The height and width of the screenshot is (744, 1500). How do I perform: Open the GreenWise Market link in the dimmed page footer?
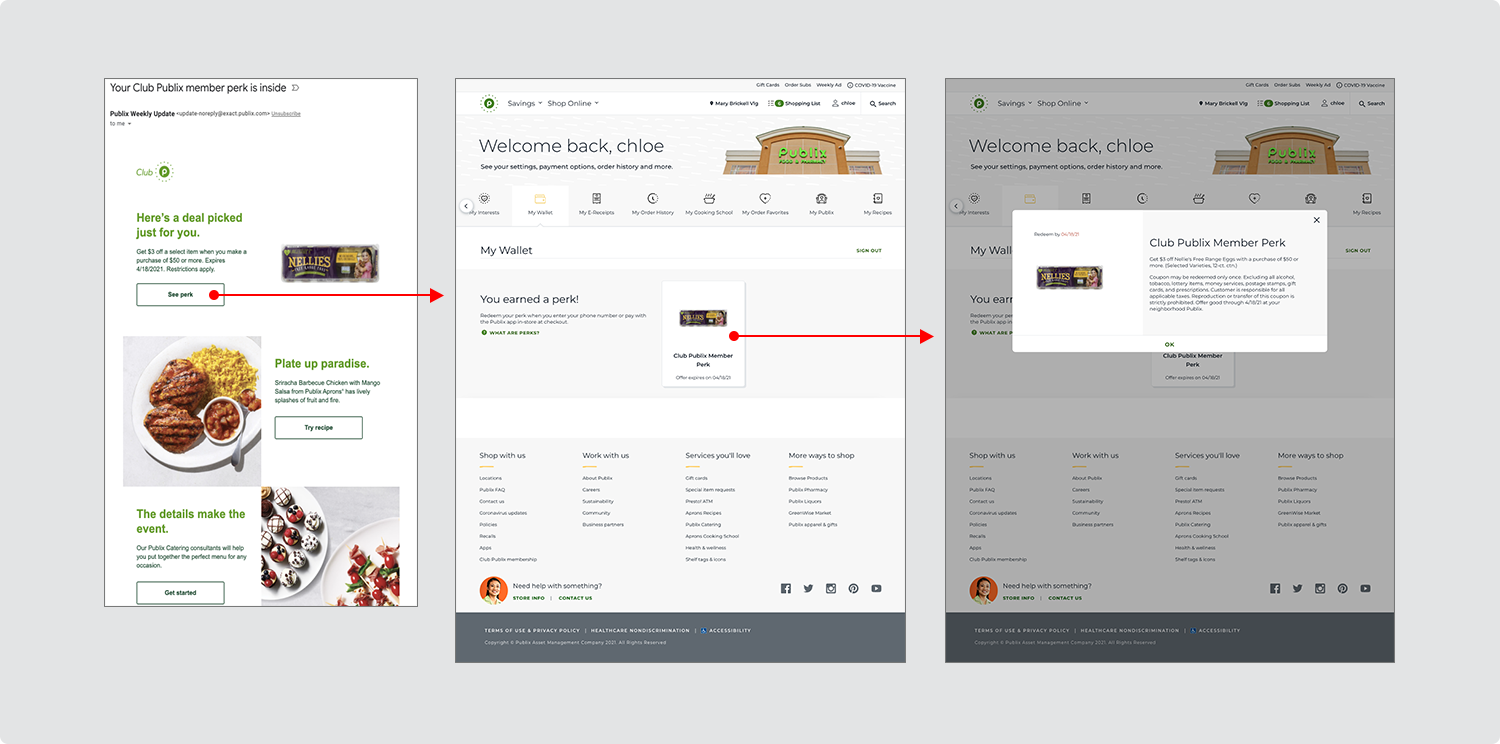(x=1299, y=513)
